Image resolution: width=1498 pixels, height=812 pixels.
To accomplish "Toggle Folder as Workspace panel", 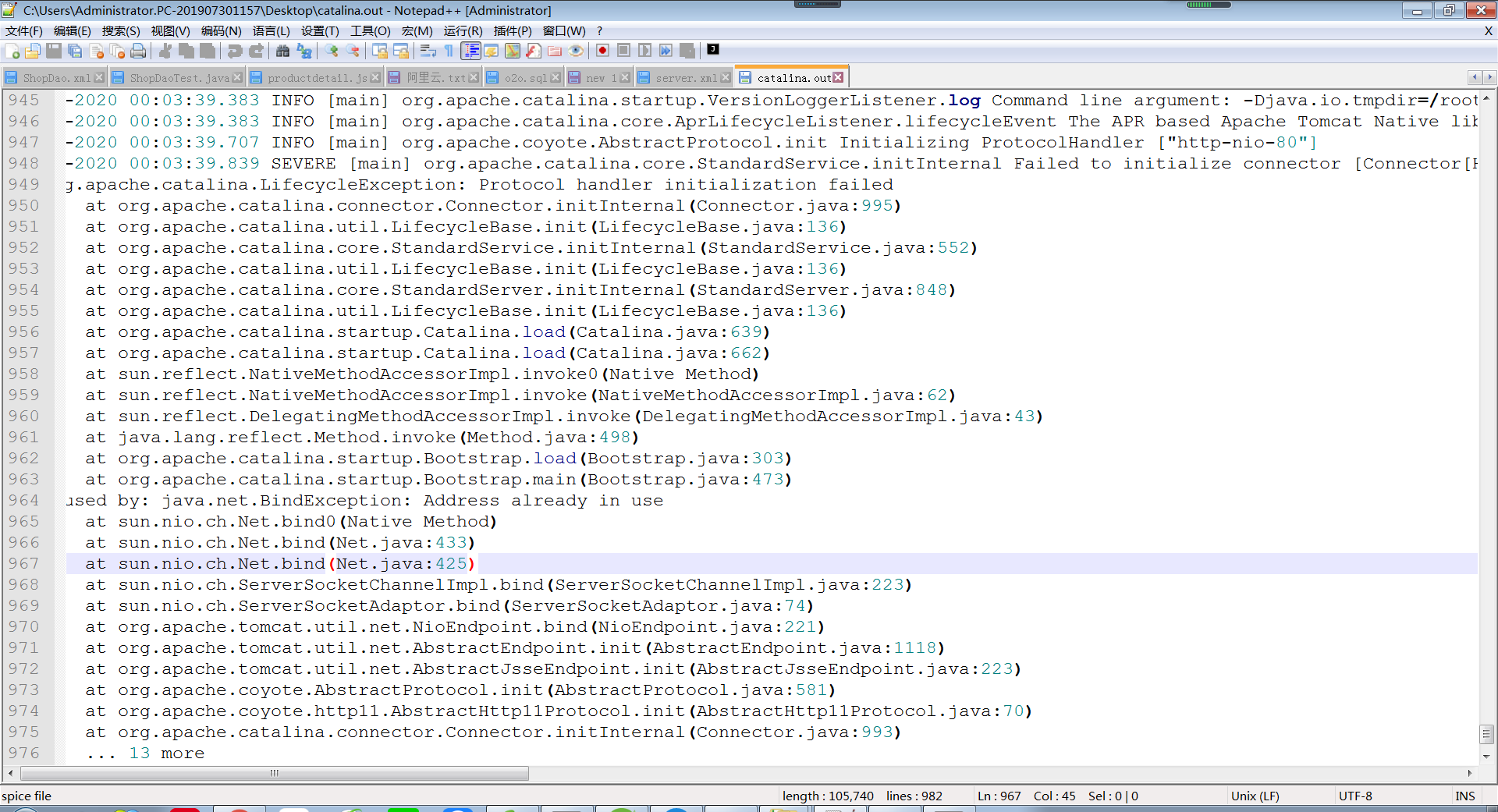I will pos(555,51).
